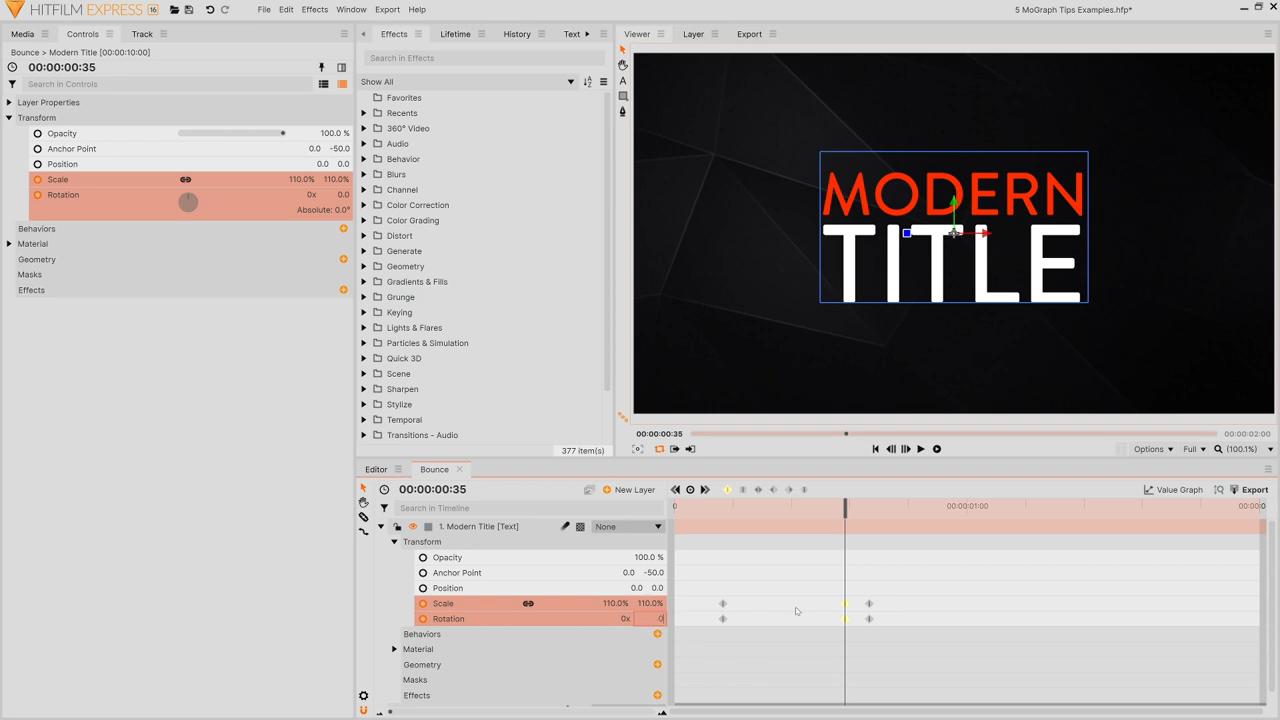1280x720 pixels.
Task: Select the viewer Selection arrow tool
Action: [622, 50]
